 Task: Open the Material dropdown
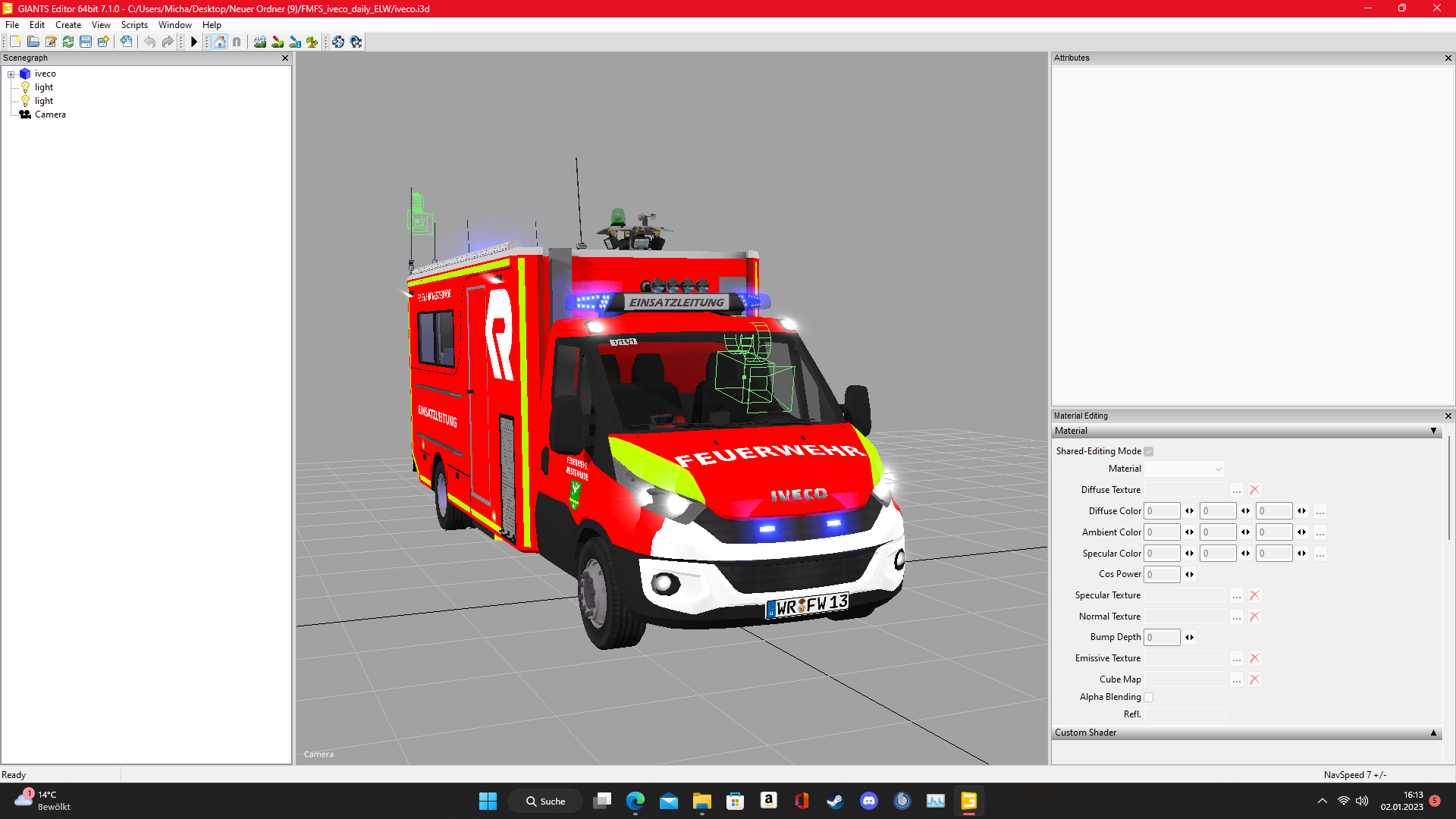[x=1184, y=469]
